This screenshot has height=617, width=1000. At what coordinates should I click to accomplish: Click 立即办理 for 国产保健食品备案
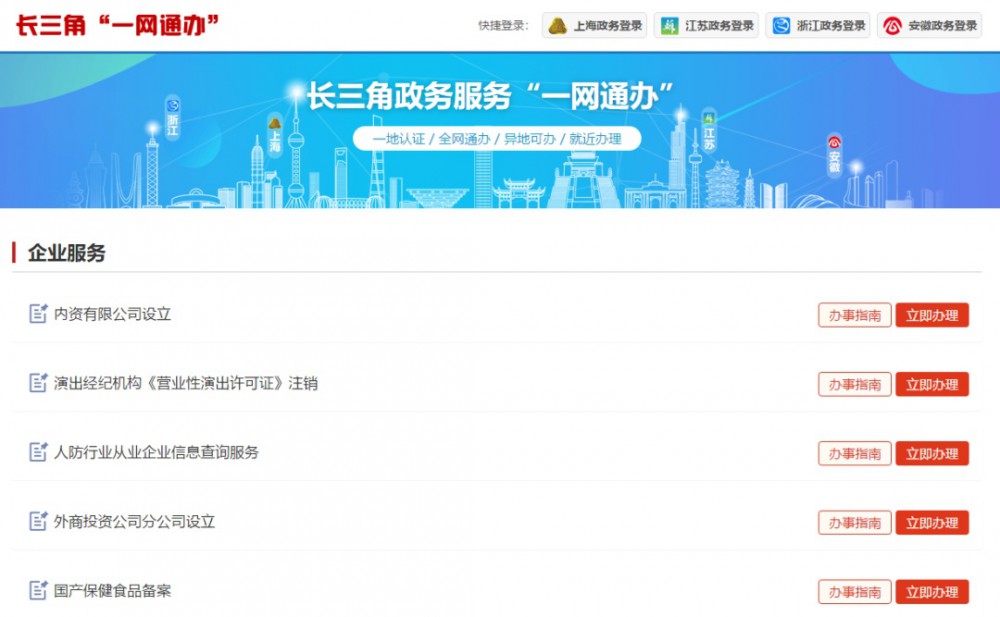(932, 592)
